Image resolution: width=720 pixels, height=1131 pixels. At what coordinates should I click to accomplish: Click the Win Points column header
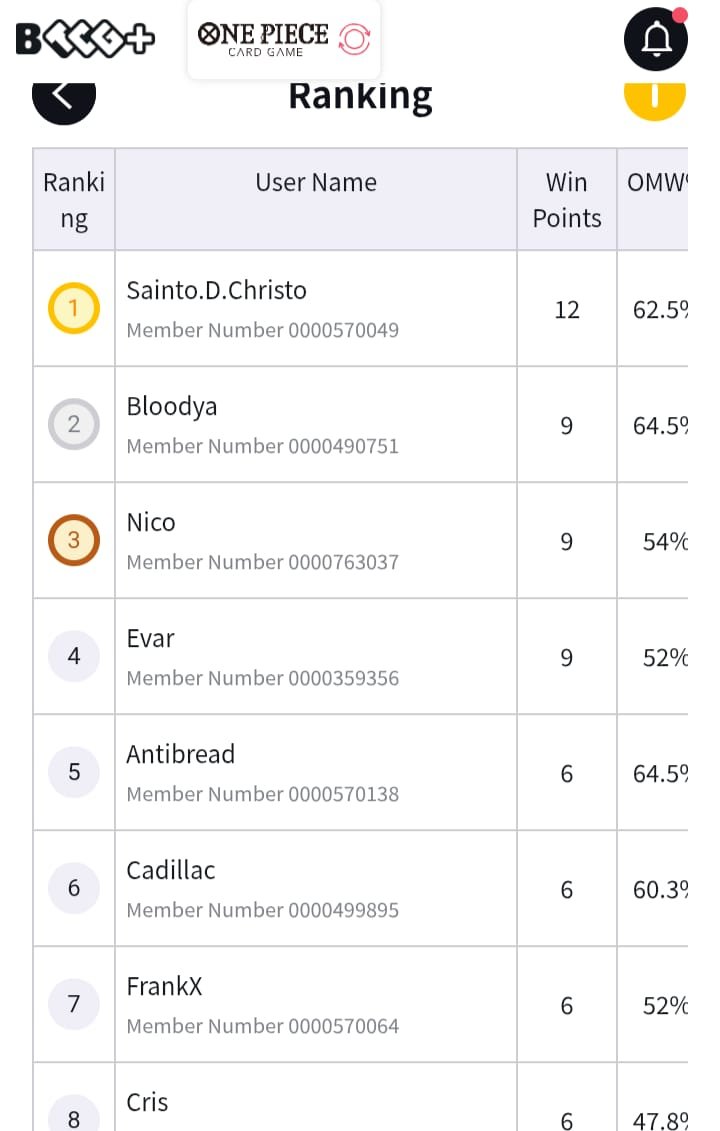click(567, 200)
